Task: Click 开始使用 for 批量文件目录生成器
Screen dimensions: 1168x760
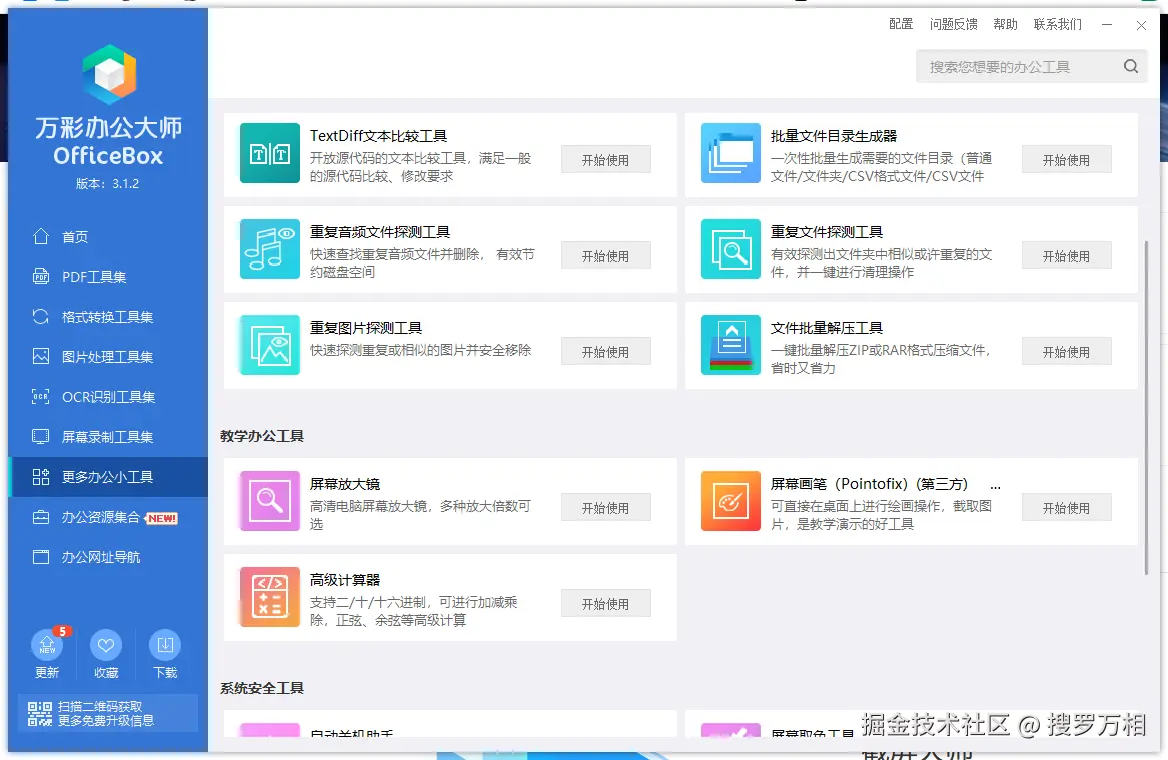Action: point(1066,159)
